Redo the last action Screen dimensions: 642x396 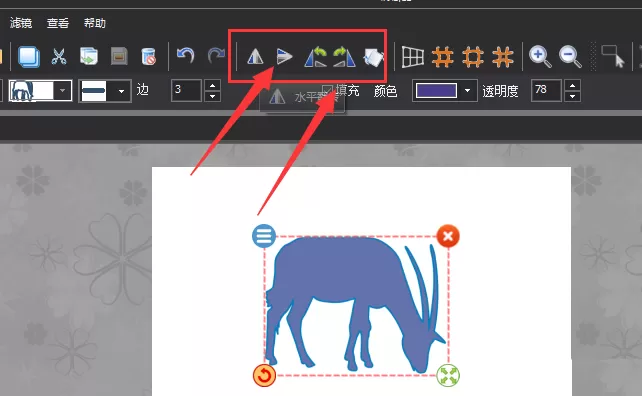coord(216,55)
